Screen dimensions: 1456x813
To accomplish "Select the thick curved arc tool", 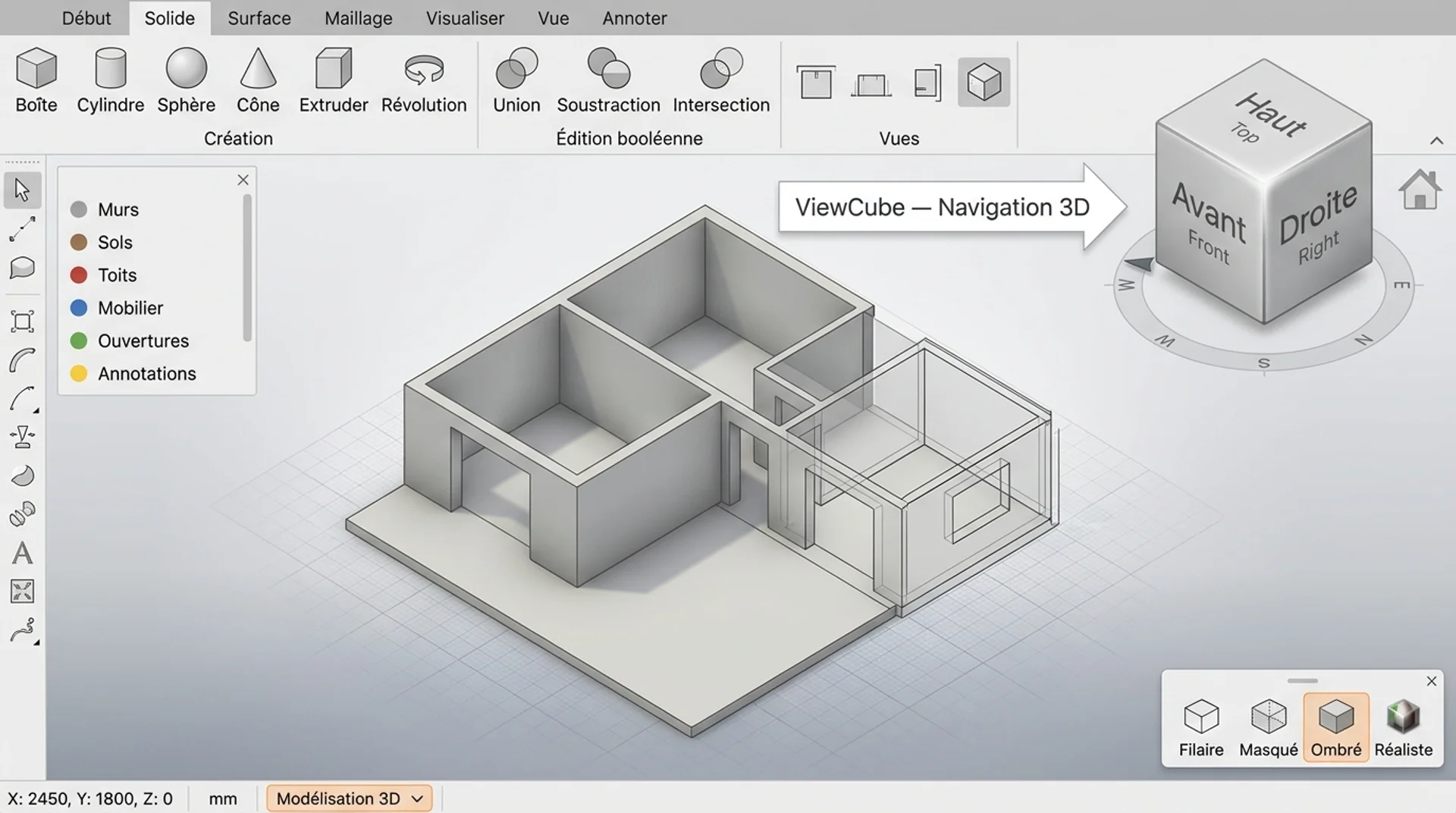I will (x=22, y=360).
